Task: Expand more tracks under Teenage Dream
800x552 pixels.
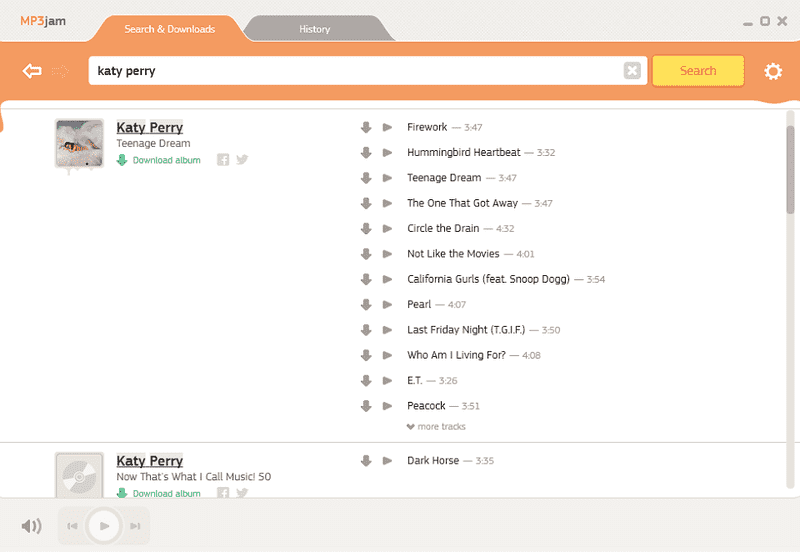Action: 436,427
